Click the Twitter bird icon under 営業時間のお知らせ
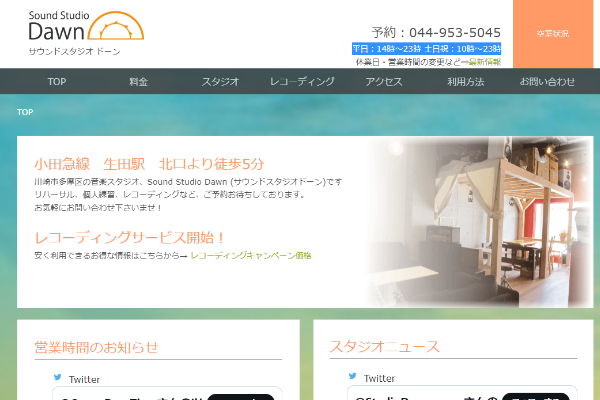This screenshot has width=600, height=400. click(x=58, y=377)
